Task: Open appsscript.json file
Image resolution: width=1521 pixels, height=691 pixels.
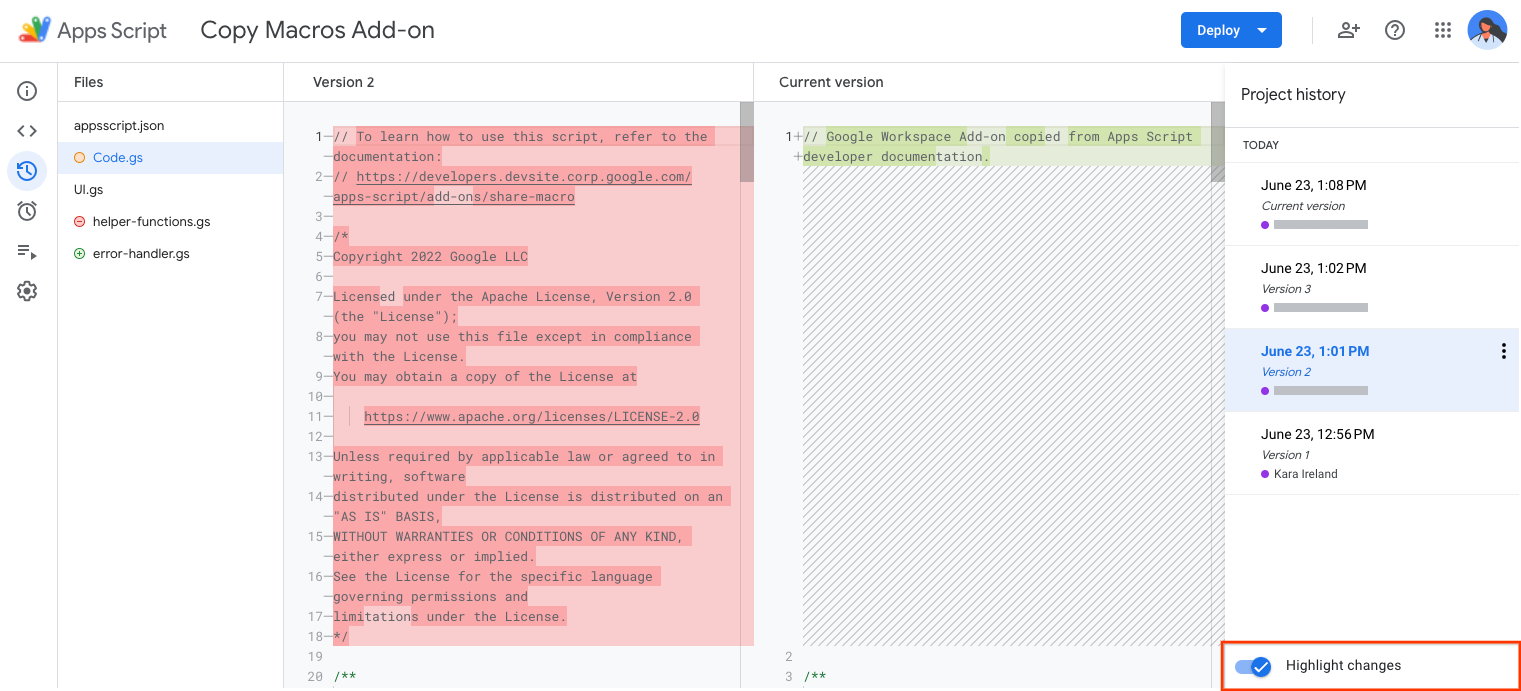Action: [x=119, y=126]
